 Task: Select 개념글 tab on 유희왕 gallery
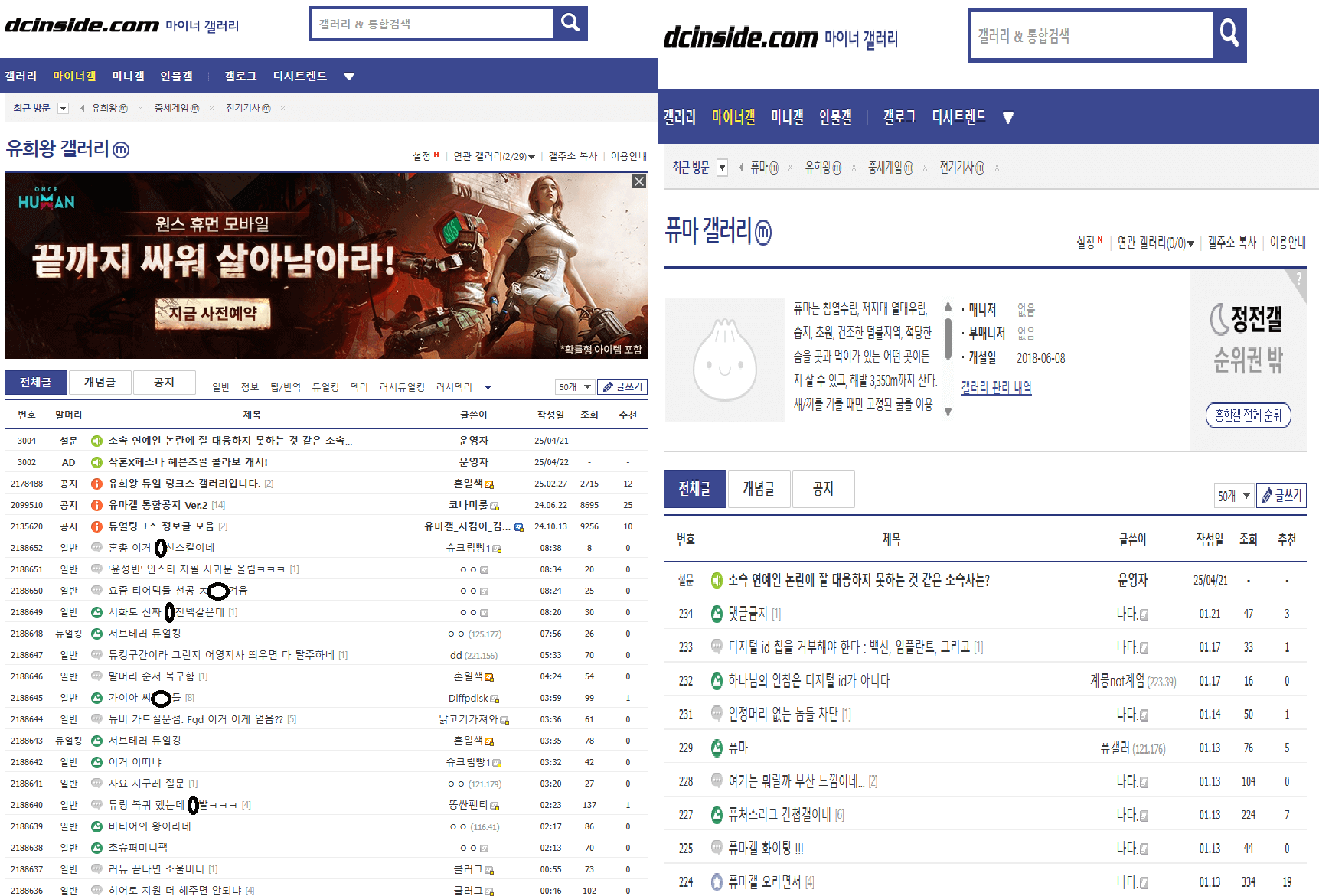point(100,383)
